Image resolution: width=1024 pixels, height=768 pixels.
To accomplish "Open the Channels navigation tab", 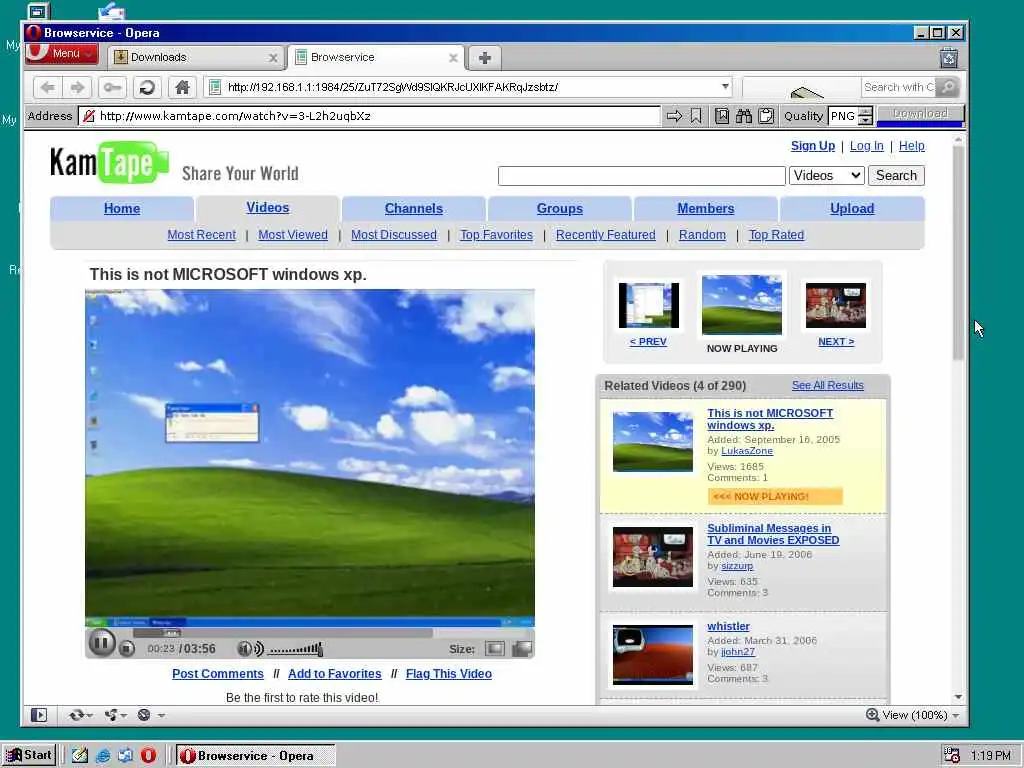I will click(413, 208).
